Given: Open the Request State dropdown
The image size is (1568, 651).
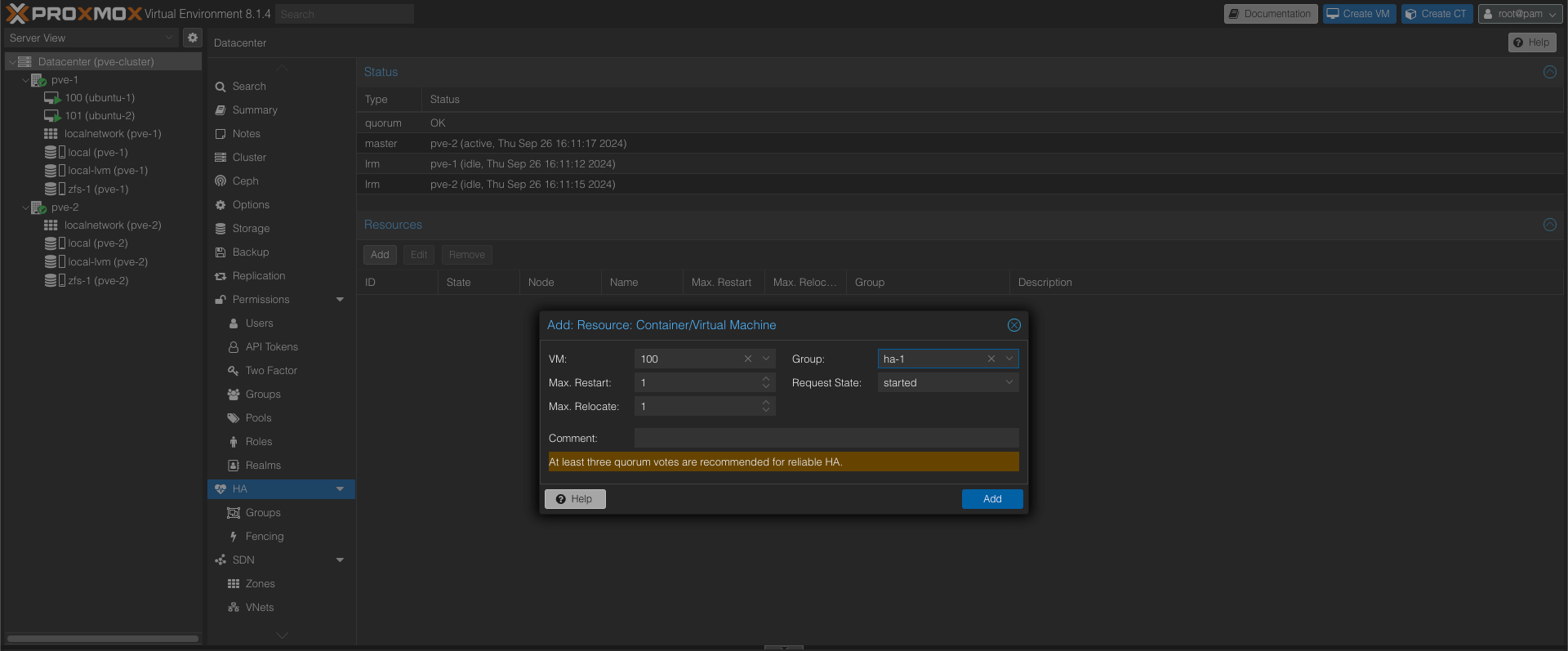Looking at the screenshot, I should [x=1009, y=382].
